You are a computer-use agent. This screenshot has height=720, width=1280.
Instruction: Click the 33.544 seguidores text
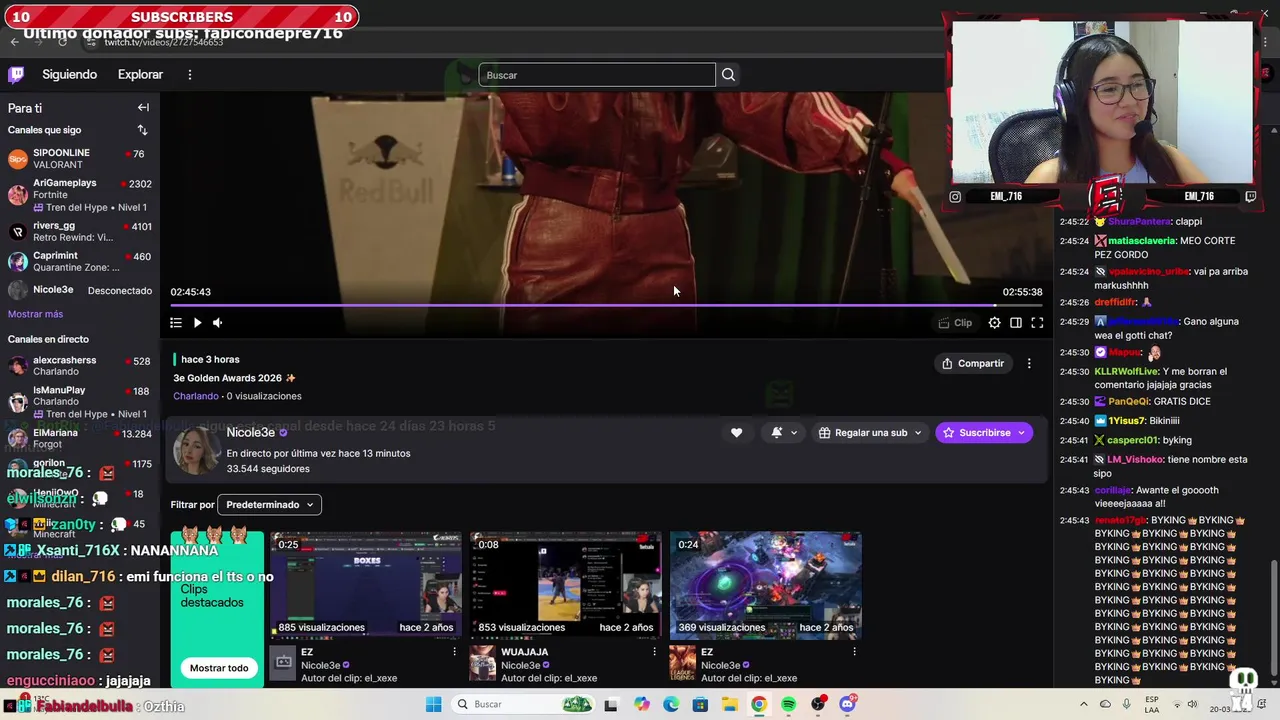click(x=268, y=469)
